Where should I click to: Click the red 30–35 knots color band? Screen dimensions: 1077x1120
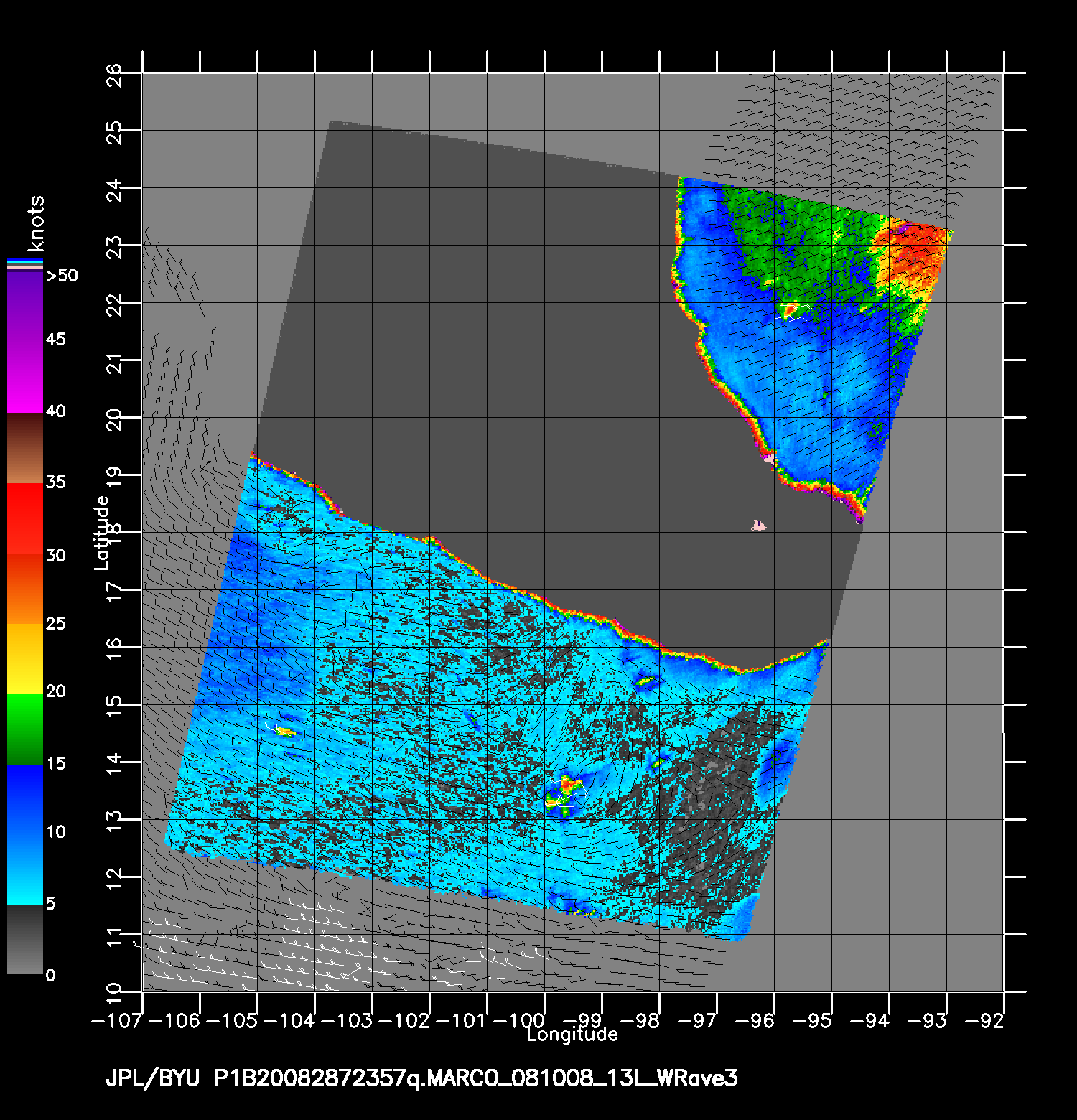coord(25,519)
